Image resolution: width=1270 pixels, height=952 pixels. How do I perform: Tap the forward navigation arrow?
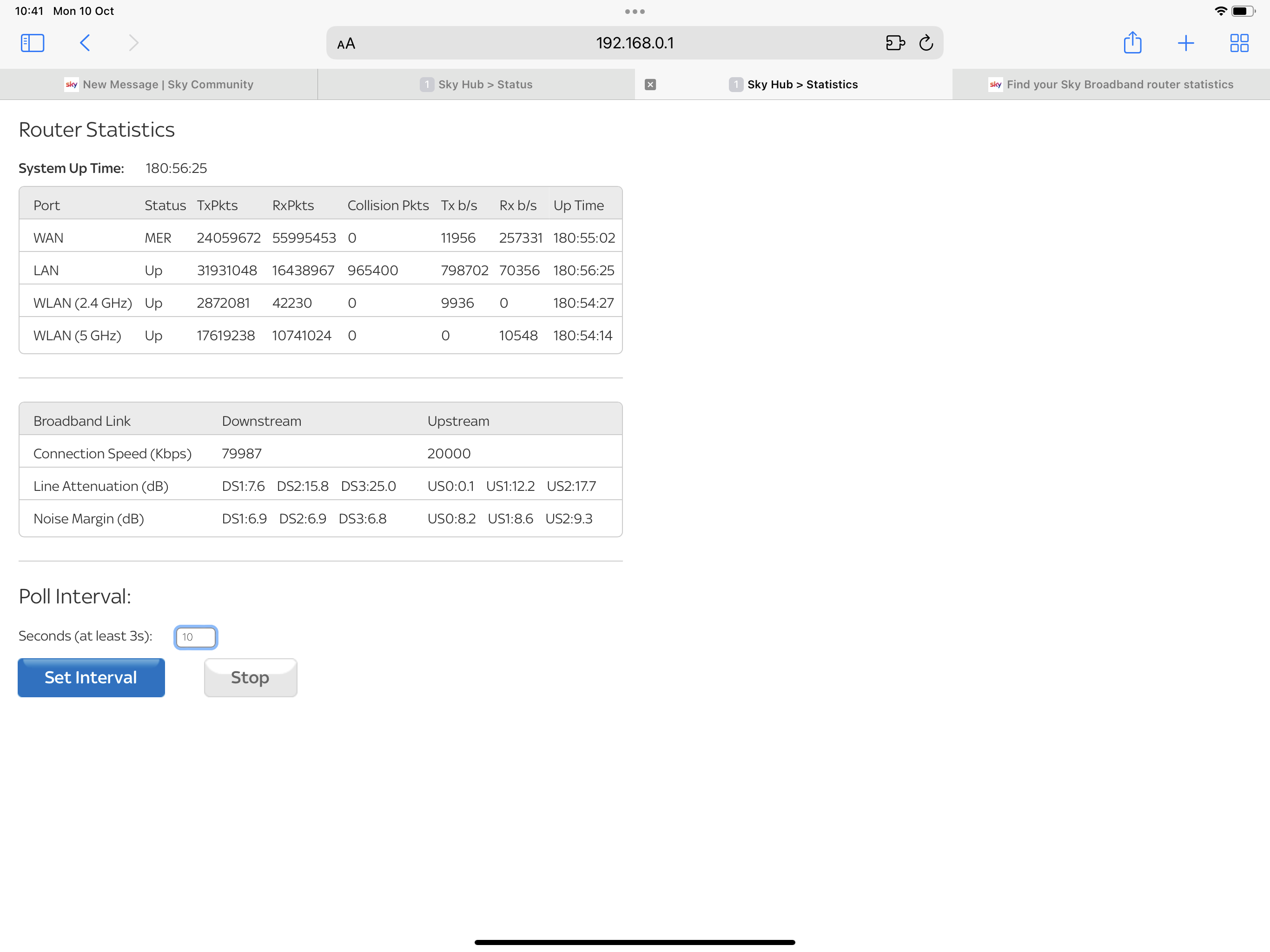[133, 43]
